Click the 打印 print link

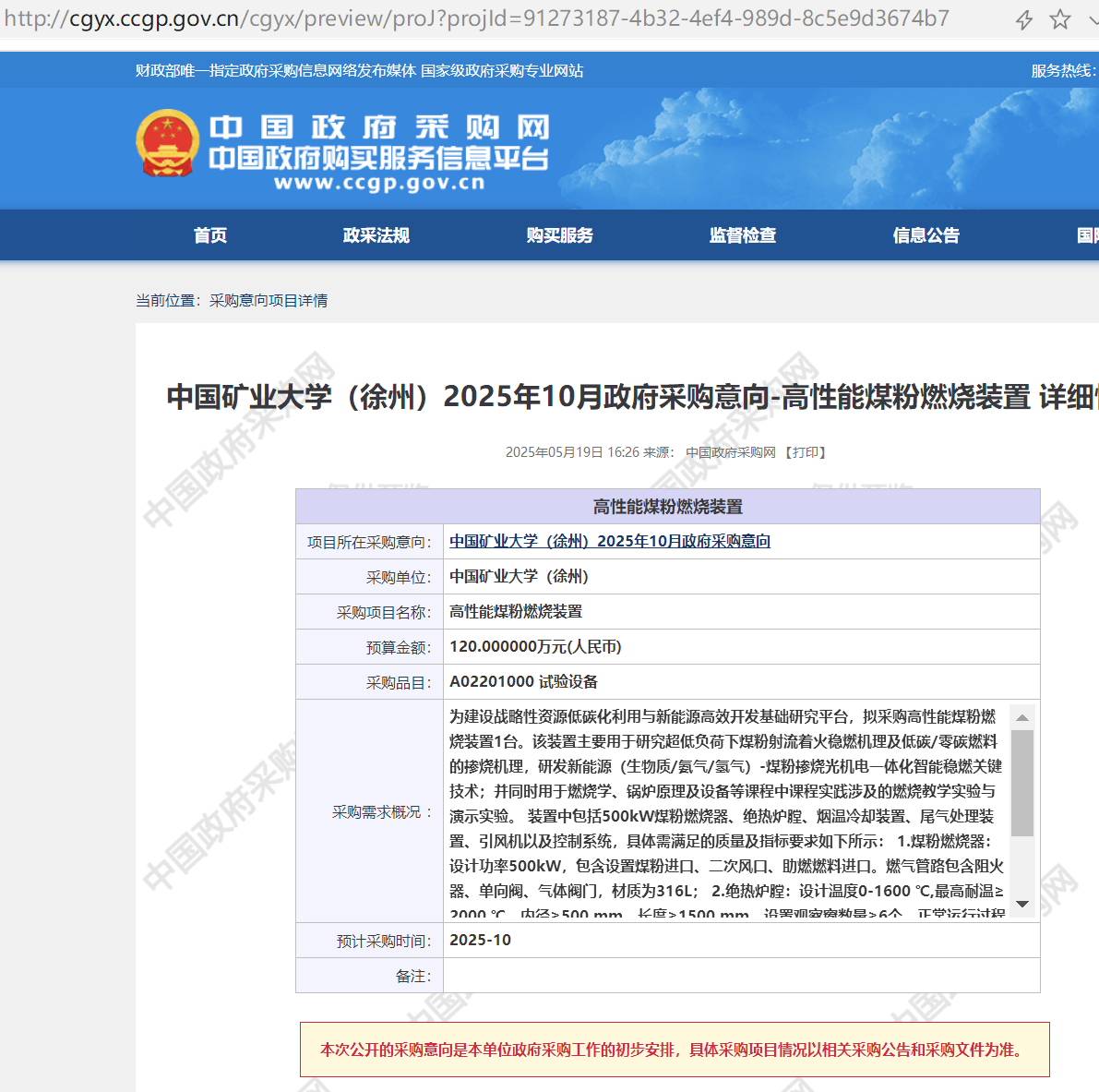[x=806, y=452]
